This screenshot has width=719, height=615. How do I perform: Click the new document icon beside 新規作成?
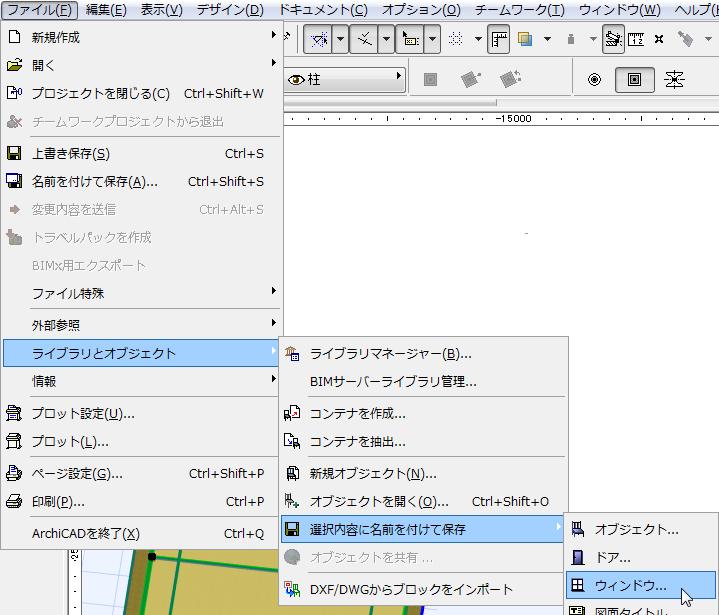coord(15,37)
